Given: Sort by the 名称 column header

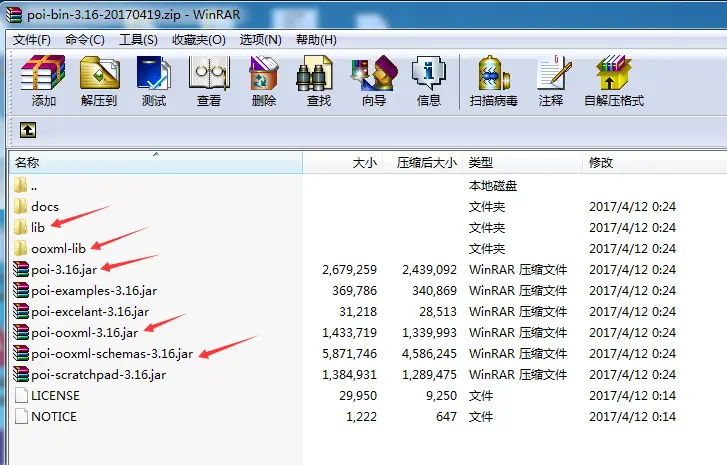Looking at the screenshot, I should [x=156, y=163].
